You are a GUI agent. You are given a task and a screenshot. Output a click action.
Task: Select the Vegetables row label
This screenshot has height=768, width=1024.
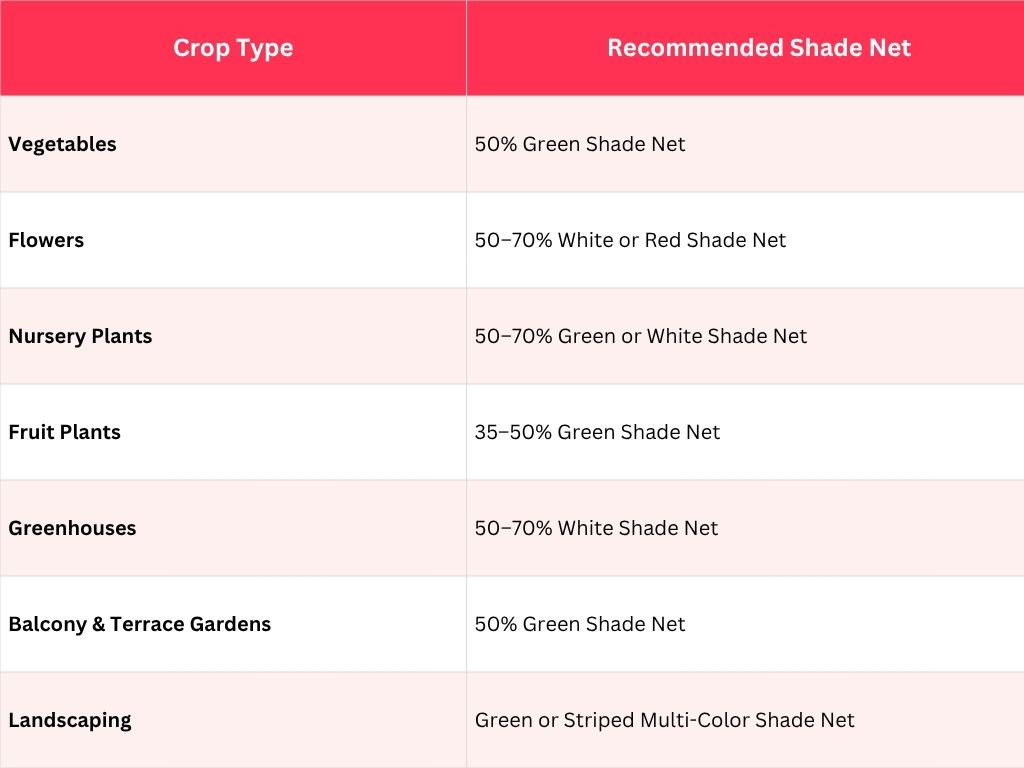[62, 144]
